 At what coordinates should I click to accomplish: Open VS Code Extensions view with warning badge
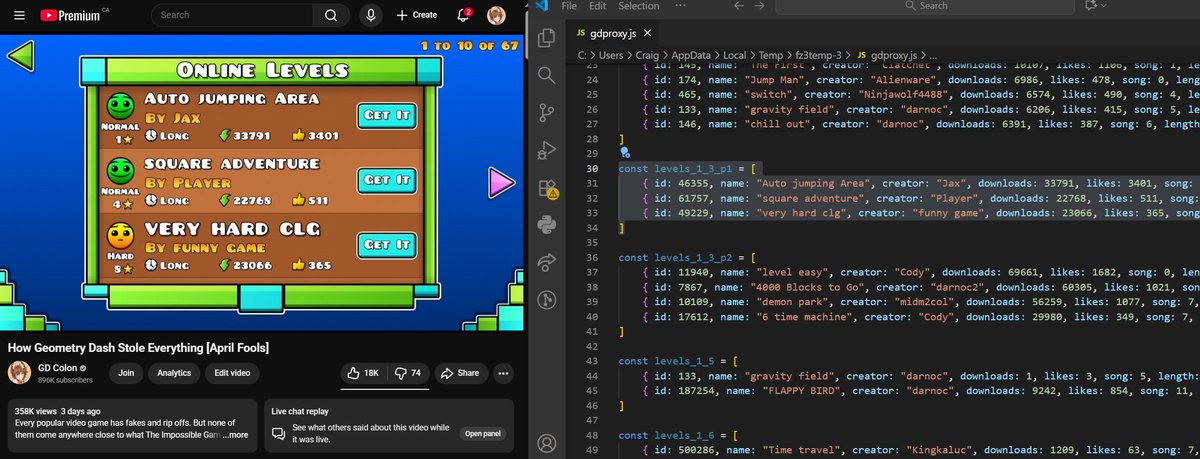[547, 187]
